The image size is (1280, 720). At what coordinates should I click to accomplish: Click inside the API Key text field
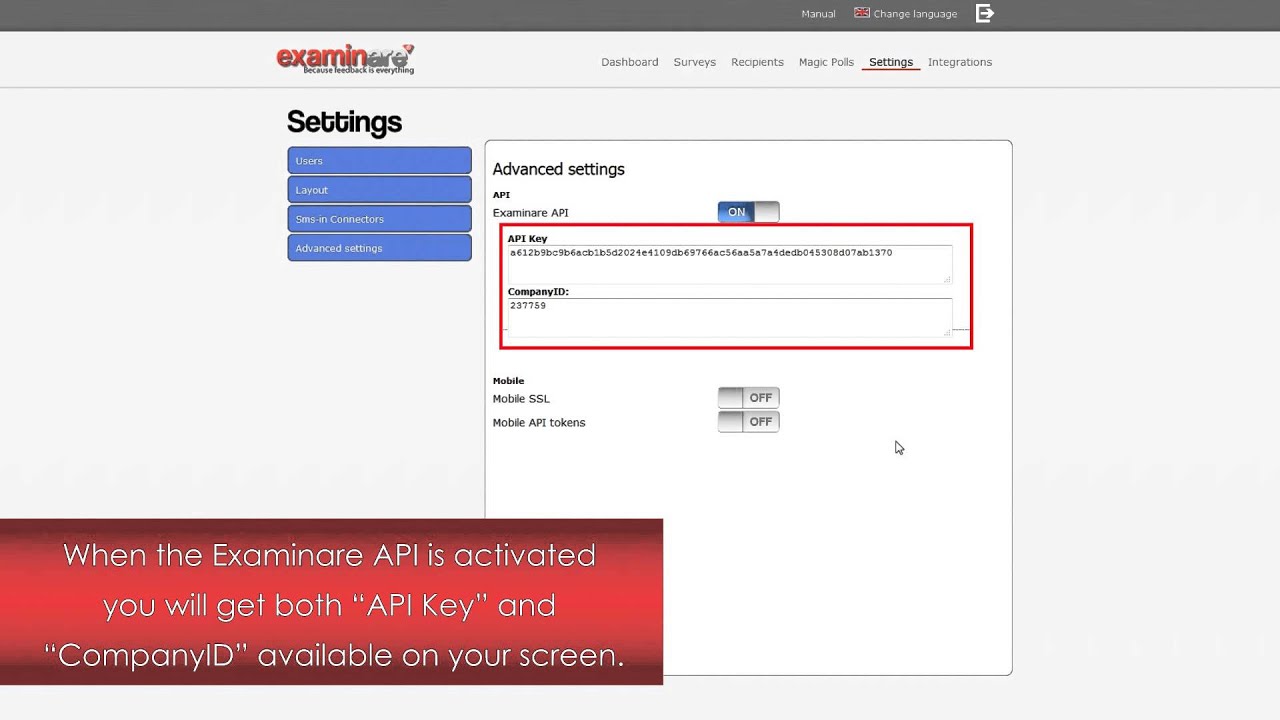730,264
